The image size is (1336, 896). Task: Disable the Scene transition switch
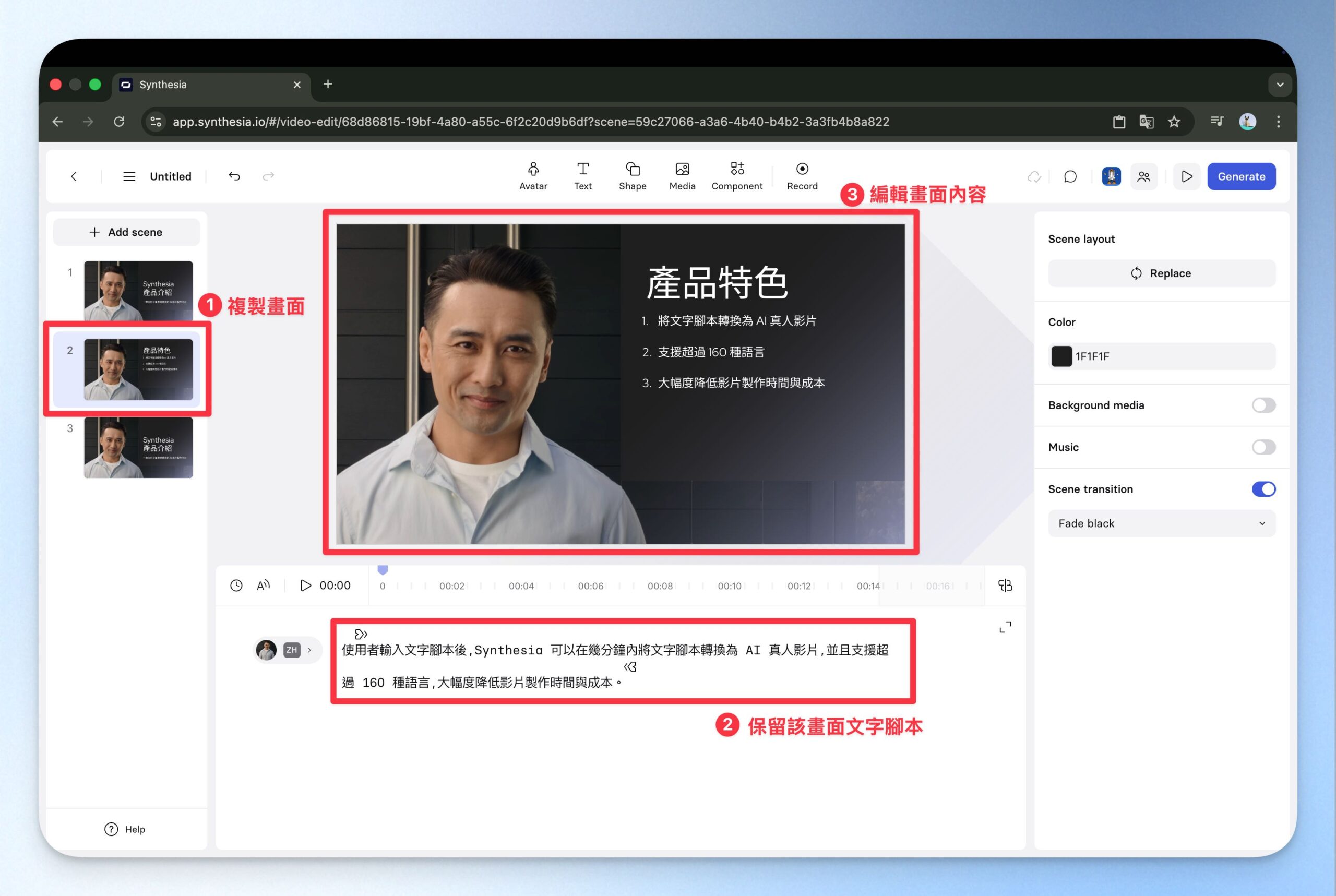[x=1263, y=489]
